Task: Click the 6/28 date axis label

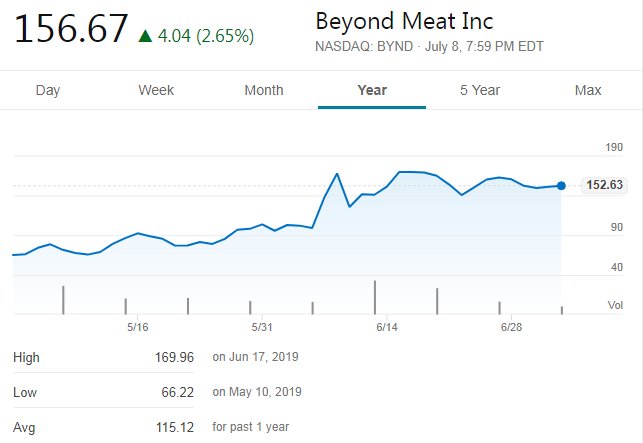Action: click(511, 327)
